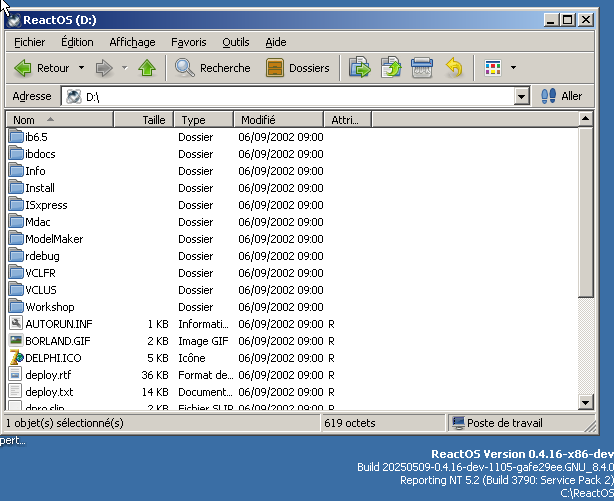Select the Workshop folder icon
Image resolution: width=614 pixels, height=501 pixels.
pos(16,307)
